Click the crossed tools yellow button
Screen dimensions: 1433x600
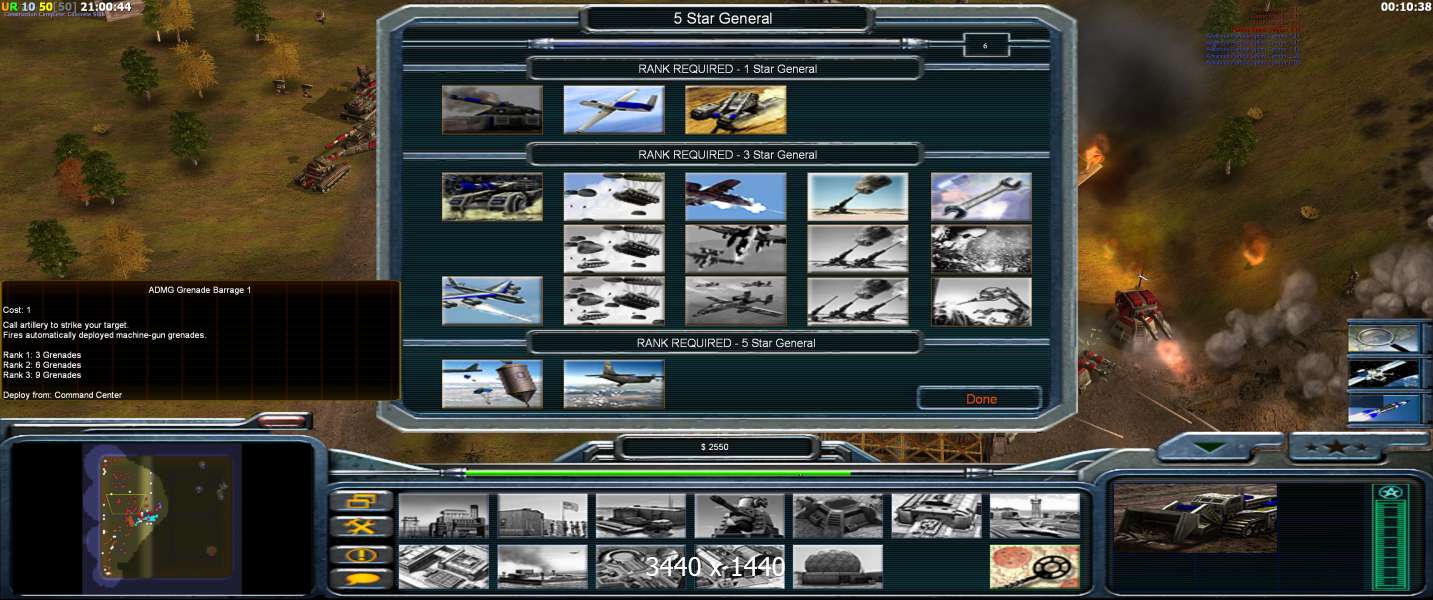point(361,527)
